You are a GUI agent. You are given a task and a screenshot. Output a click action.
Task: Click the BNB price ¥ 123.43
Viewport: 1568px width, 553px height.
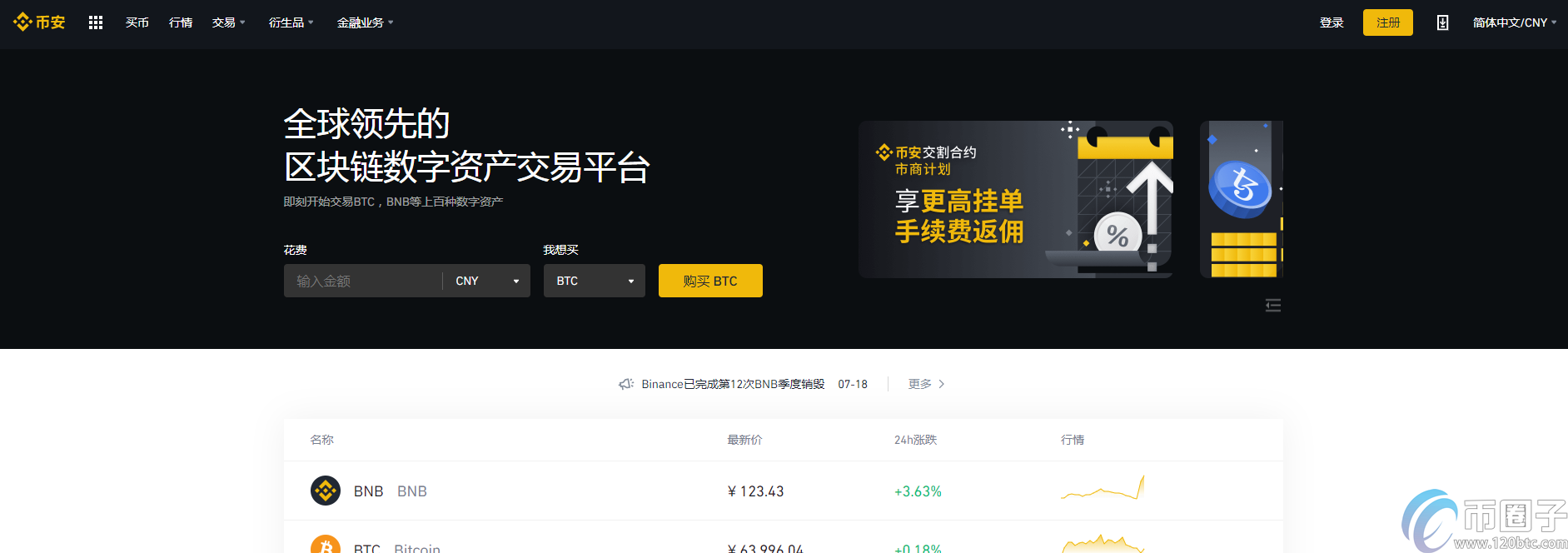pos(756,491)
